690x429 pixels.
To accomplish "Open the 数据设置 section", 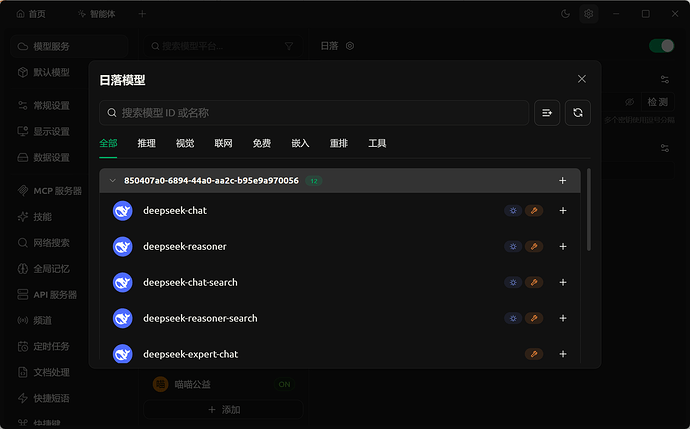I will click(x=44, y=158).
